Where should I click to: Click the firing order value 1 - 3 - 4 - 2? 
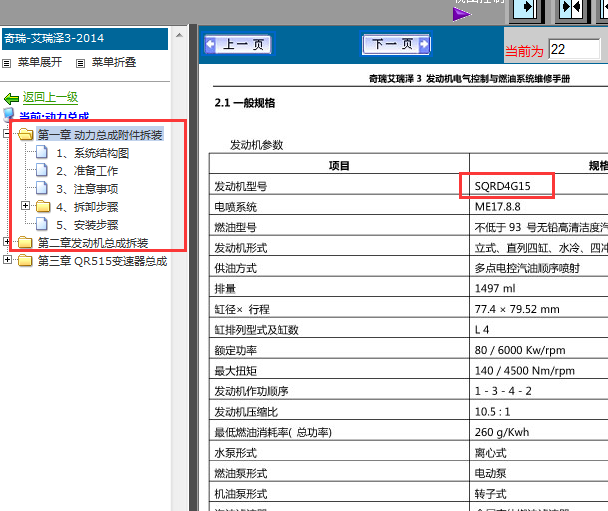tap(503, 391)
